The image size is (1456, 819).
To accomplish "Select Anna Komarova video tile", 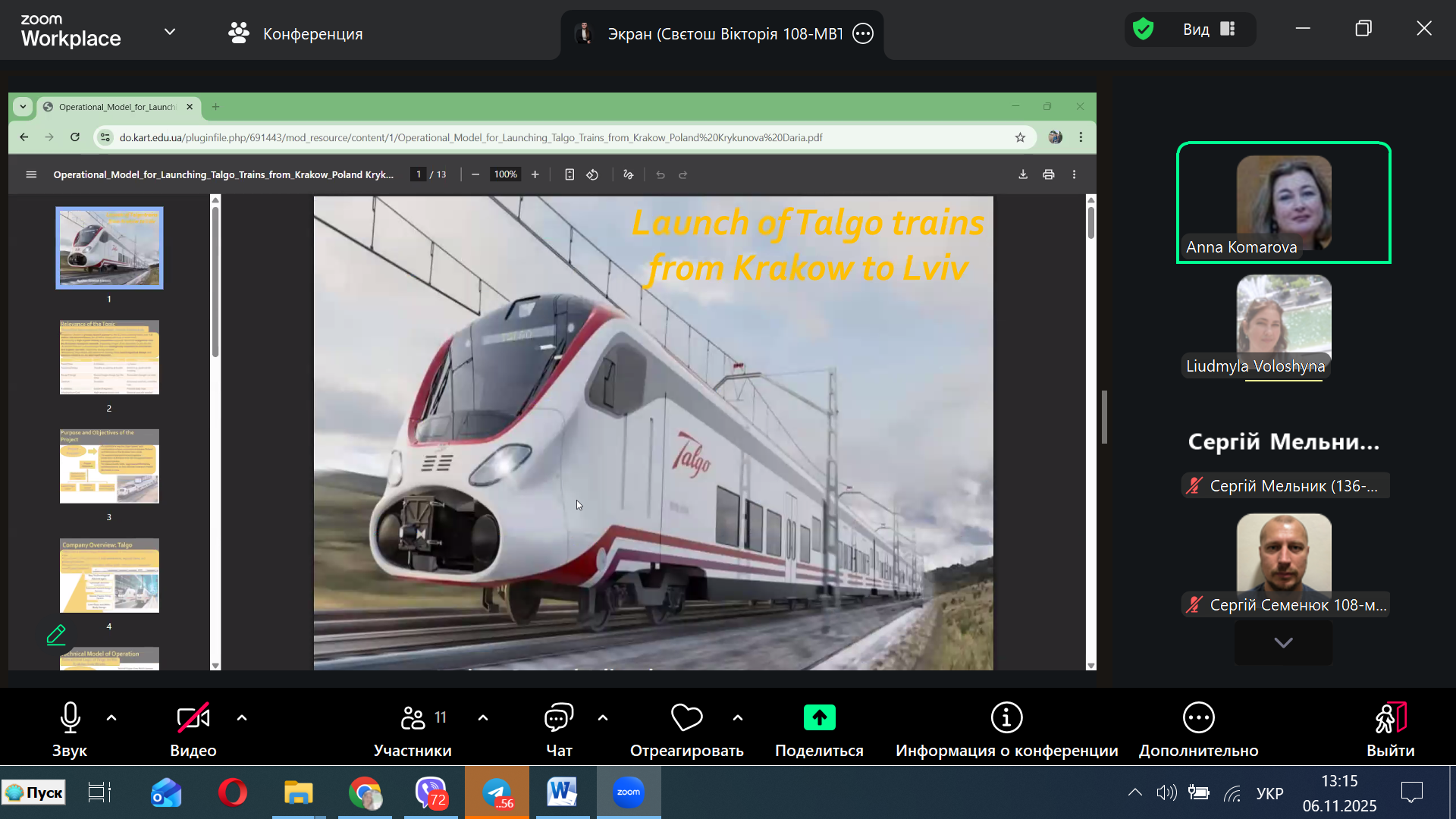I will pos(1283,202).
